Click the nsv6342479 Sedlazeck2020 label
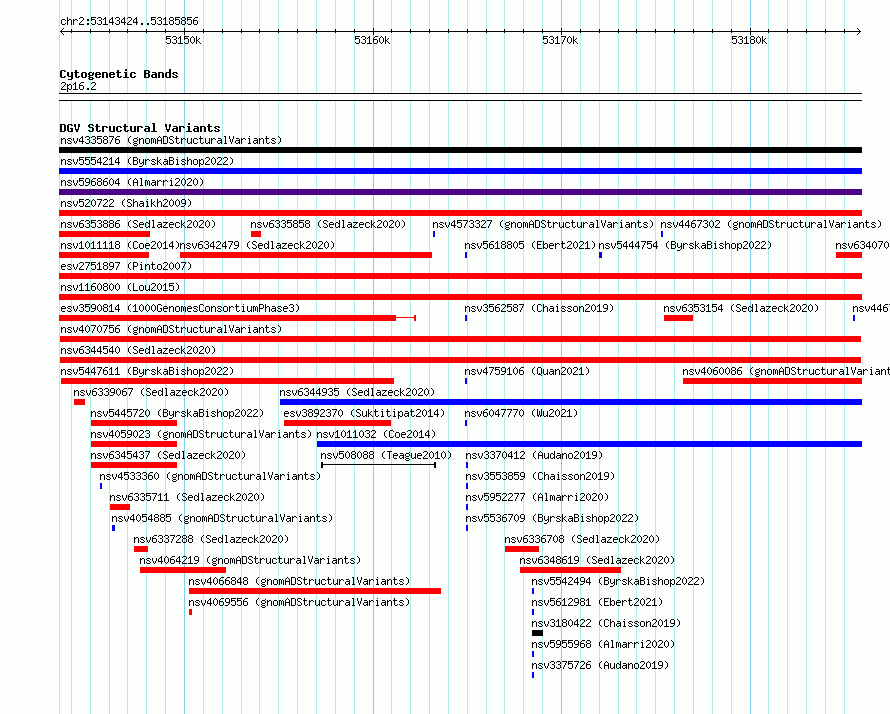Viewport: 890px width, 714px height. [x=257, y=245]
